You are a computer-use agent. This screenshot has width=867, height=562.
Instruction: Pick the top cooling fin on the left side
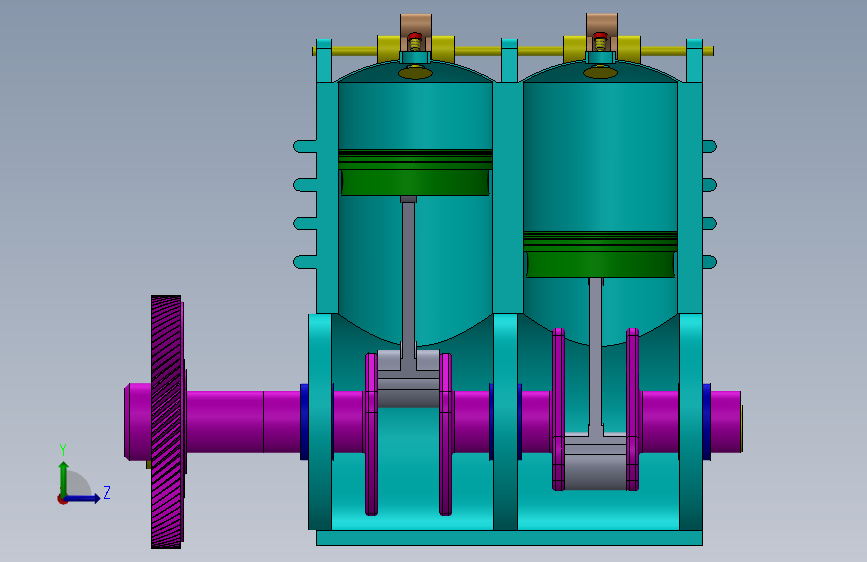coord(305,147)
